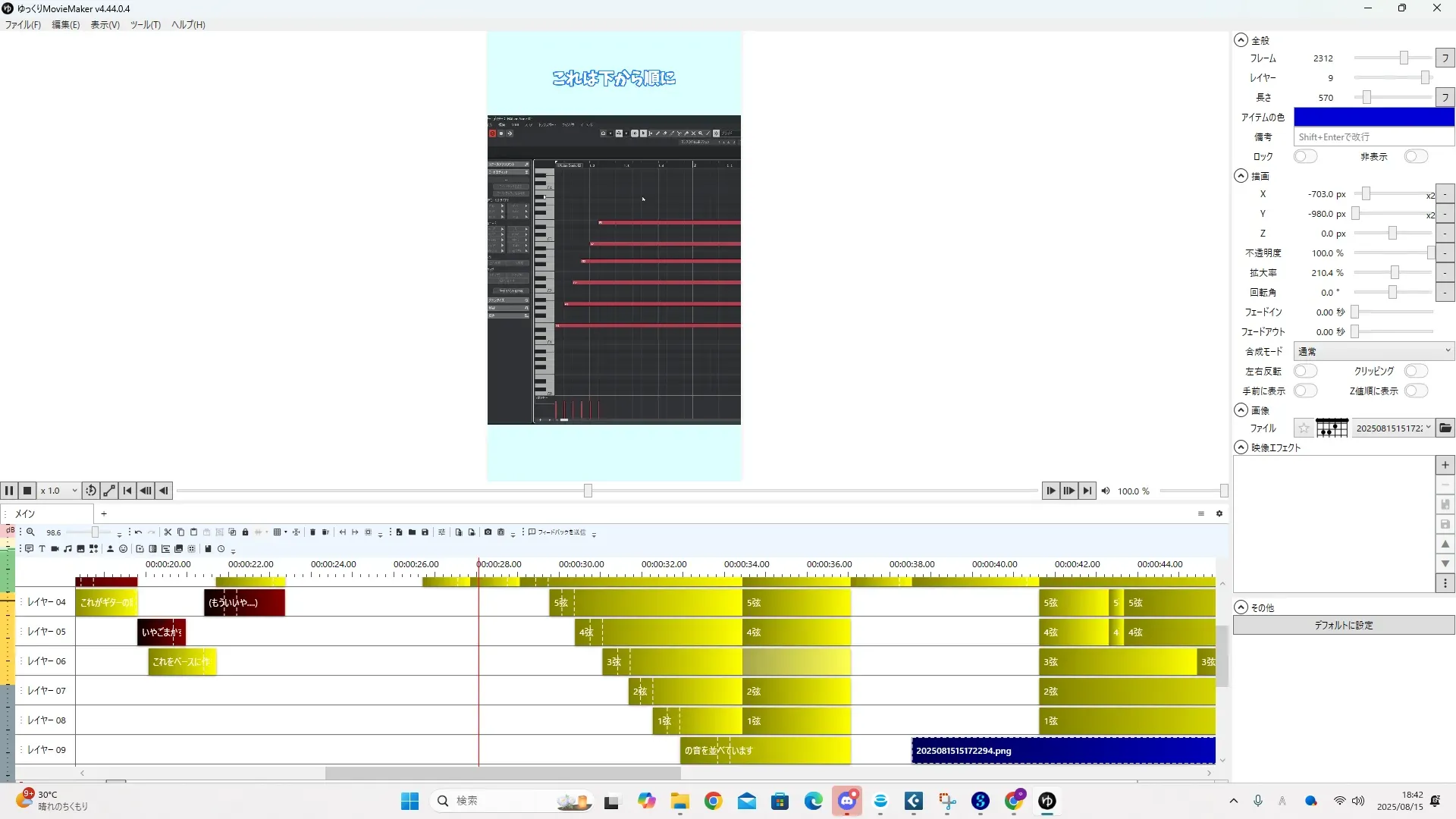Click the trash delete icon in toolbar
Image resolution: width=1456 pixels, height=819 pixels.
[x=312, y=532]
